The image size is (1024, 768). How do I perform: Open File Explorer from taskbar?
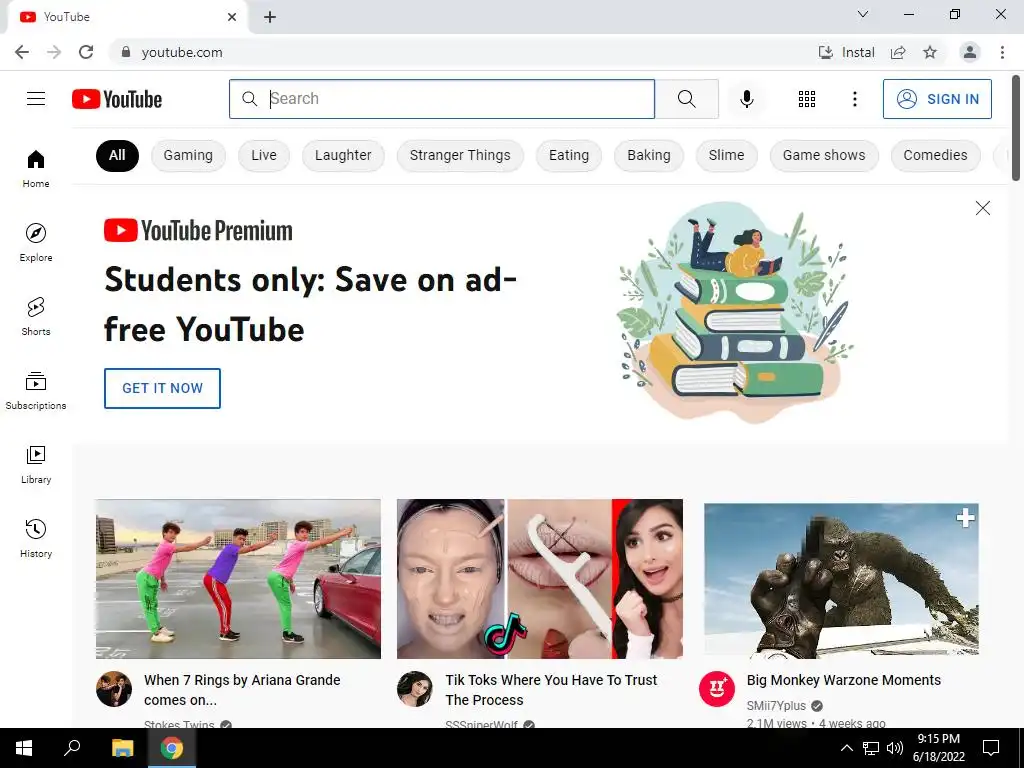[122, 748]
